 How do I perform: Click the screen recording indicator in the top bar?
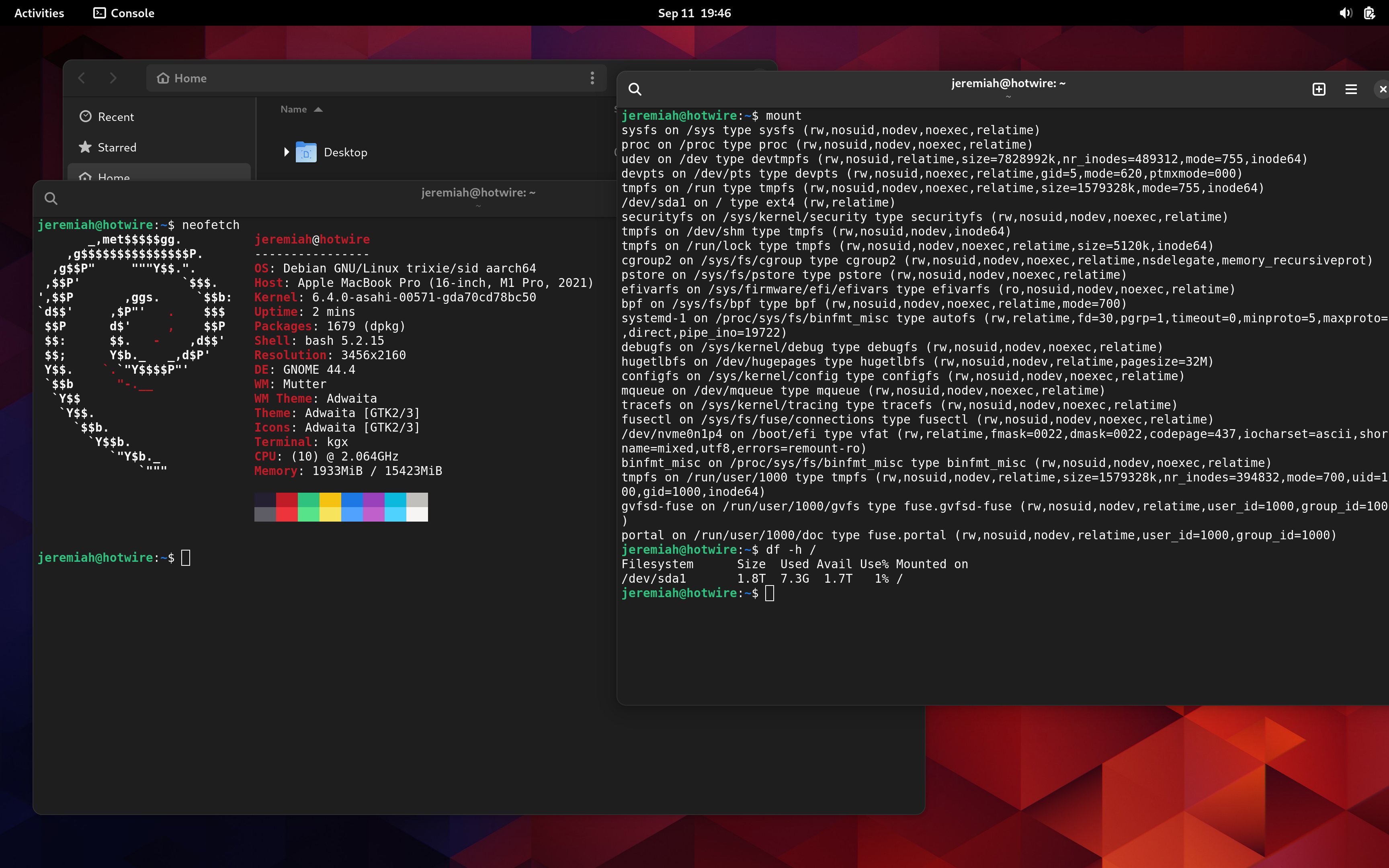point(1371,12)
